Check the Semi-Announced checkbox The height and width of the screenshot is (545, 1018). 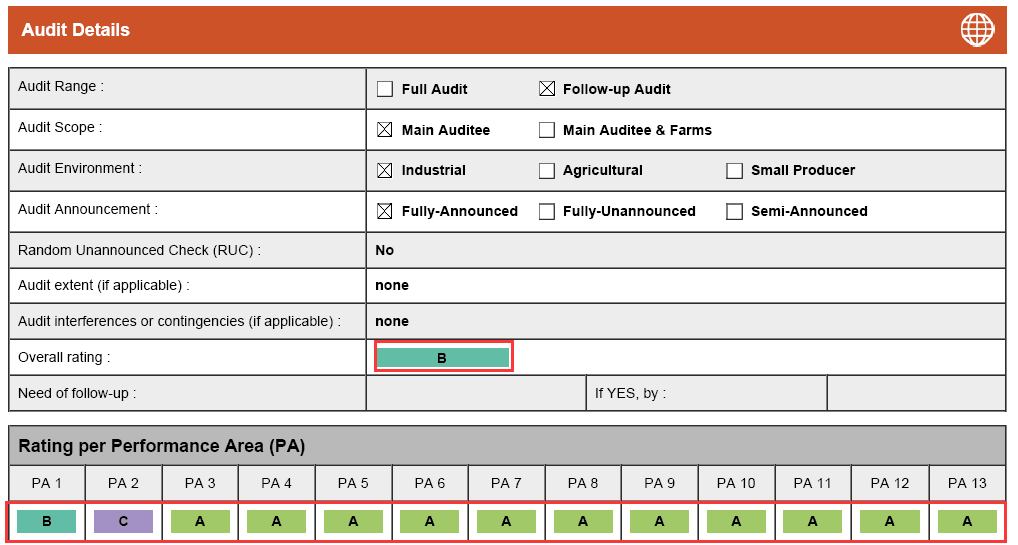tap(734, 212)
